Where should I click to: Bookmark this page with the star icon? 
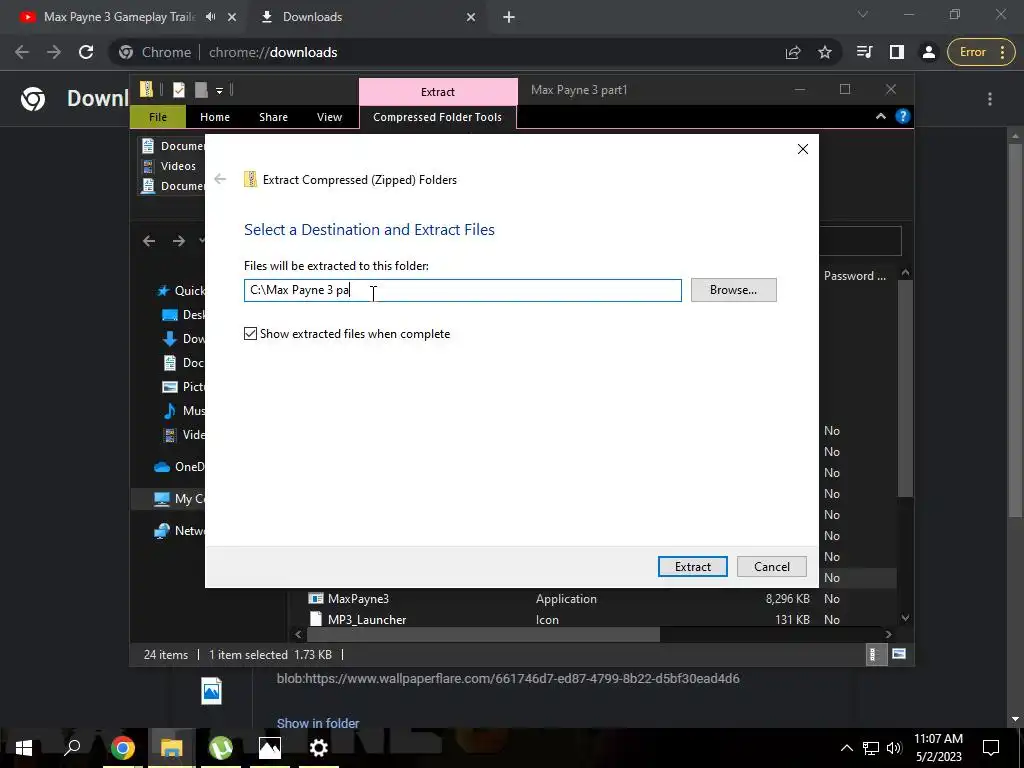pyautogui.click(x=825, y=52)
